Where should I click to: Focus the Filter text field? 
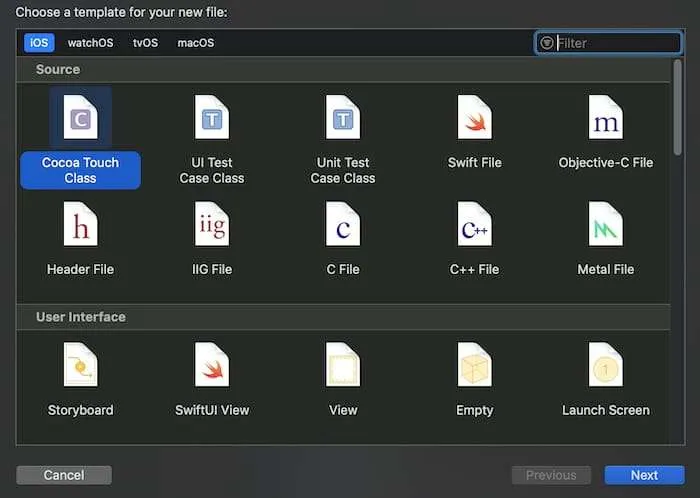point(609,43)
